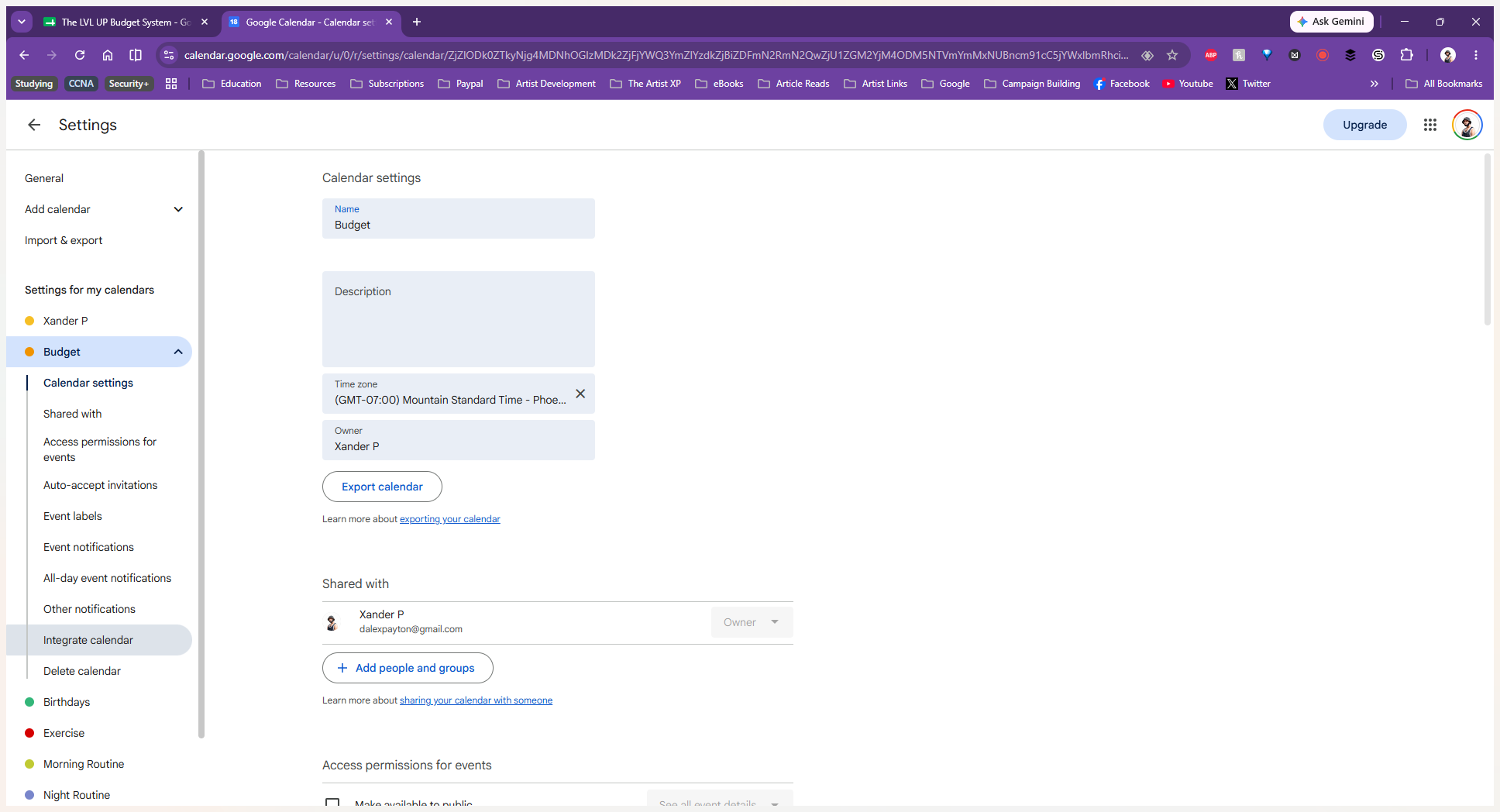Click into the Description text area

(459, 319)
